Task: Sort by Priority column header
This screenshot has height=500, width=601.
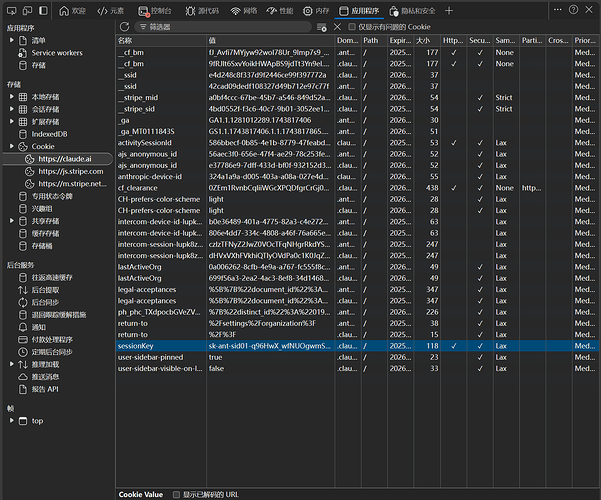Action: tap(585, 40)
